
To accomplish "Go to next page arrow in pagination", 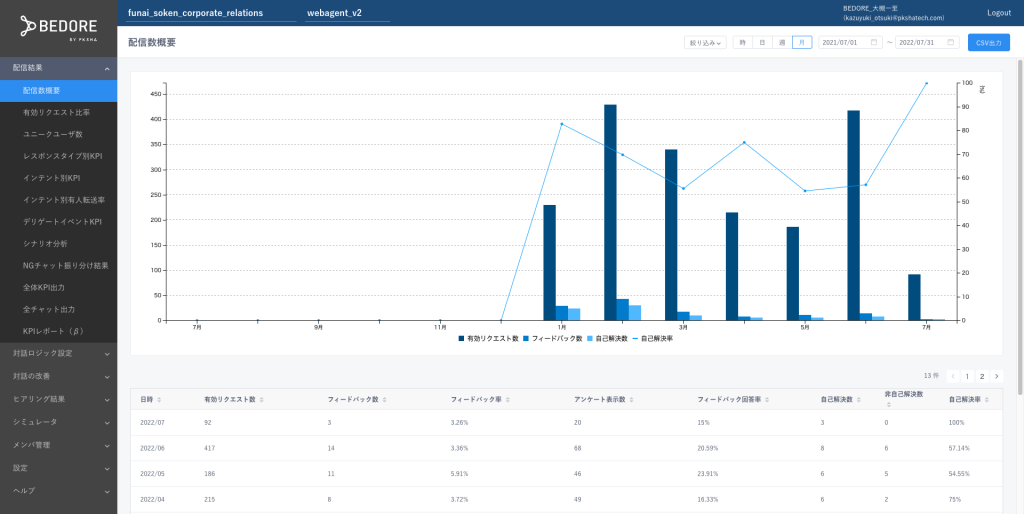I will 996,376.
